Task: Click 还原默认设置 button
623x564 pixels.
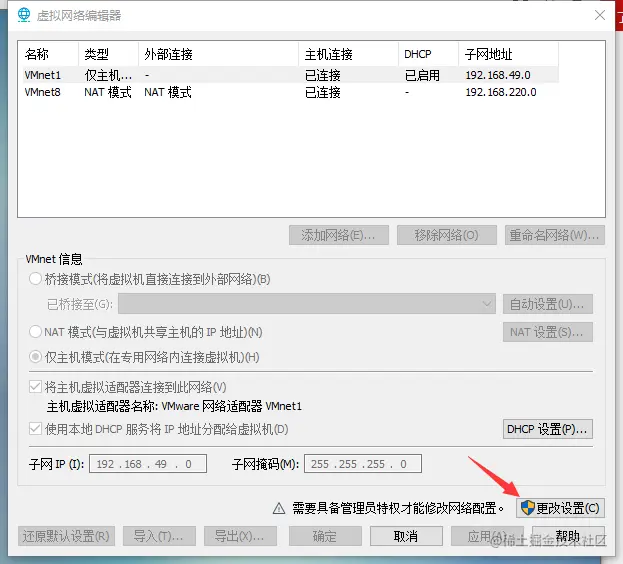Action: pos(66,536)
